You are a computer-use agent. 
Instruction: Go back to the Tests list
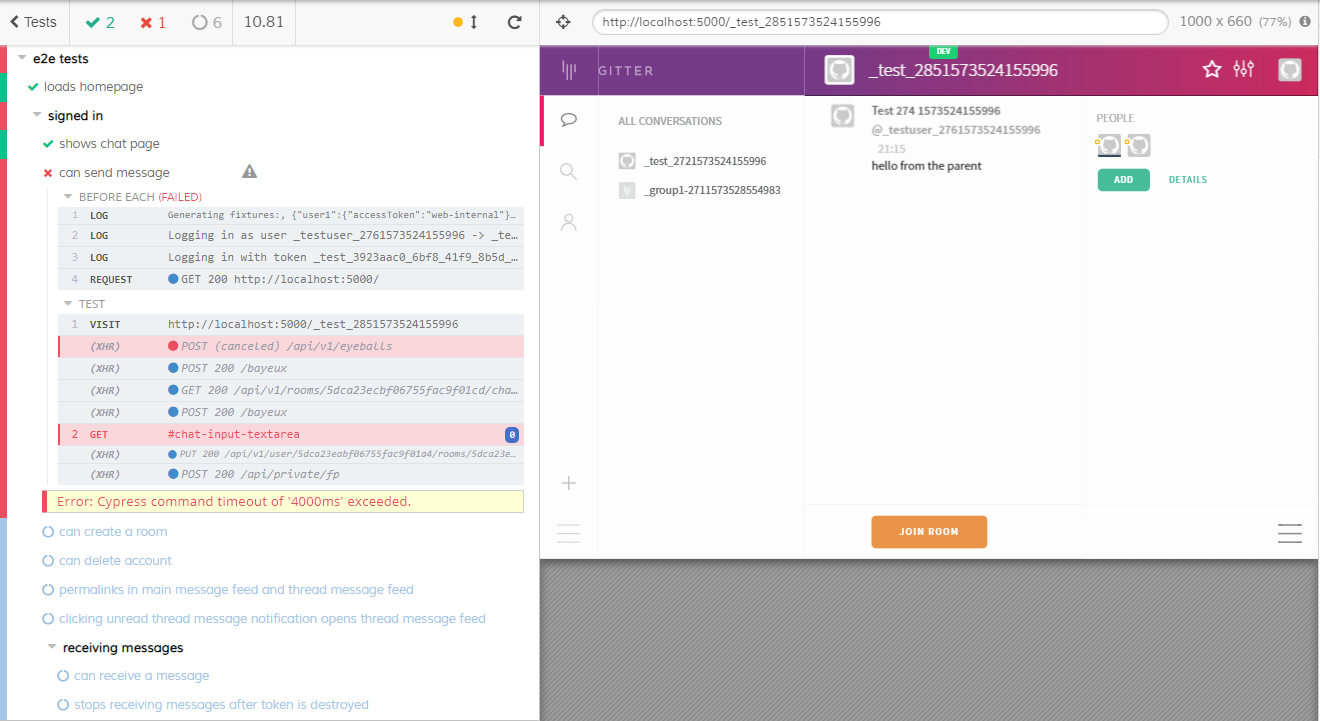34,22
